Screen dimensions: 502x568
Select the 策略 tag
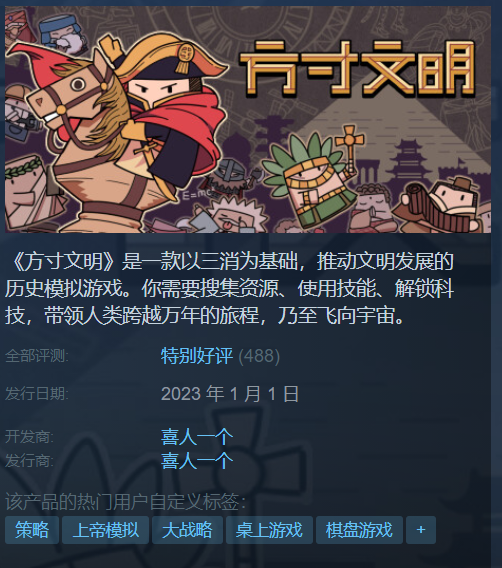(32, 530)
